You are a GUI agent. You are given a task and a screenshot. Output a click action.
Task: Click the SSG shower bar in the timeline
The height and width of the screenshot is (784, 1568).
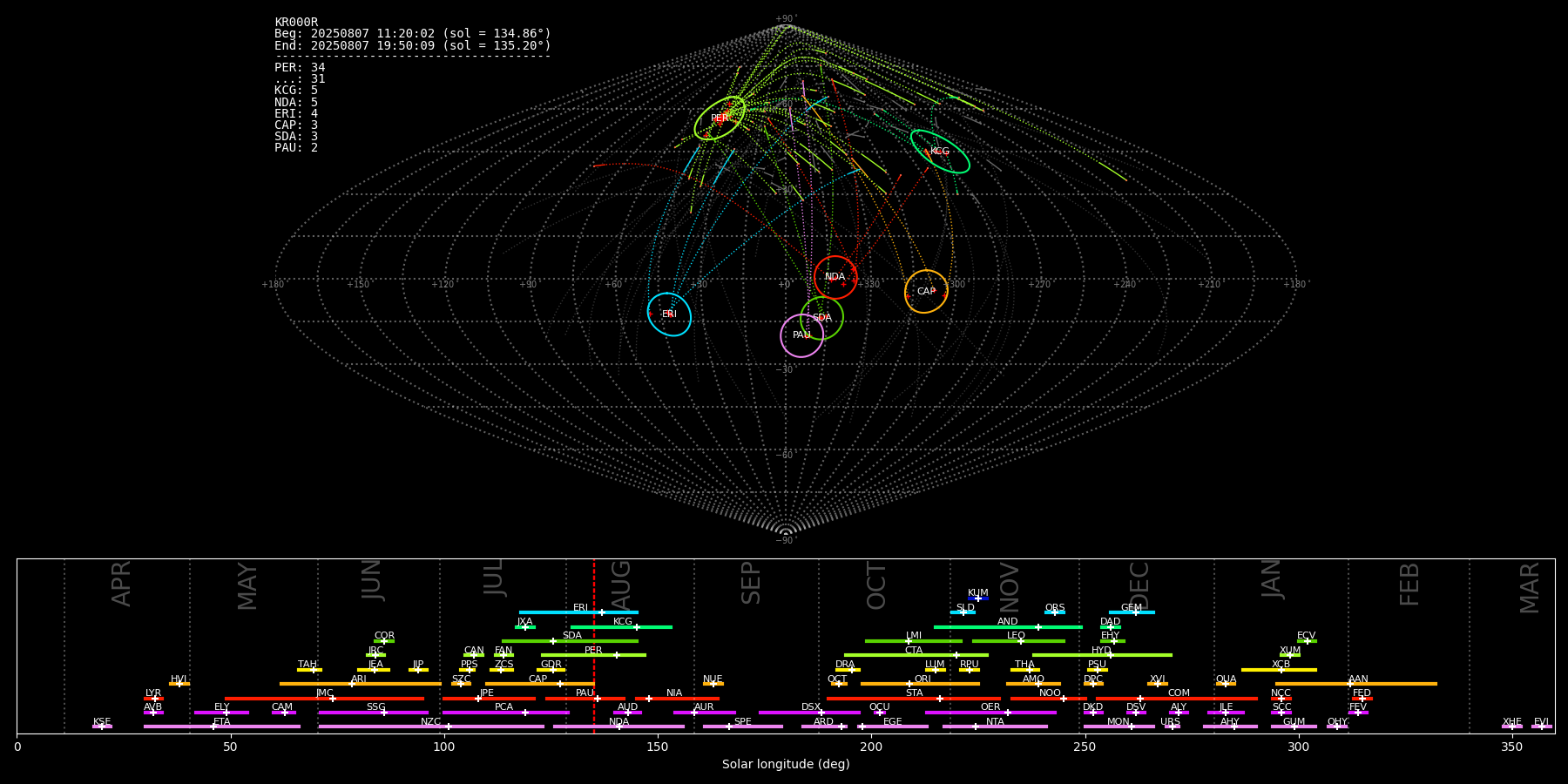point(373,713)
